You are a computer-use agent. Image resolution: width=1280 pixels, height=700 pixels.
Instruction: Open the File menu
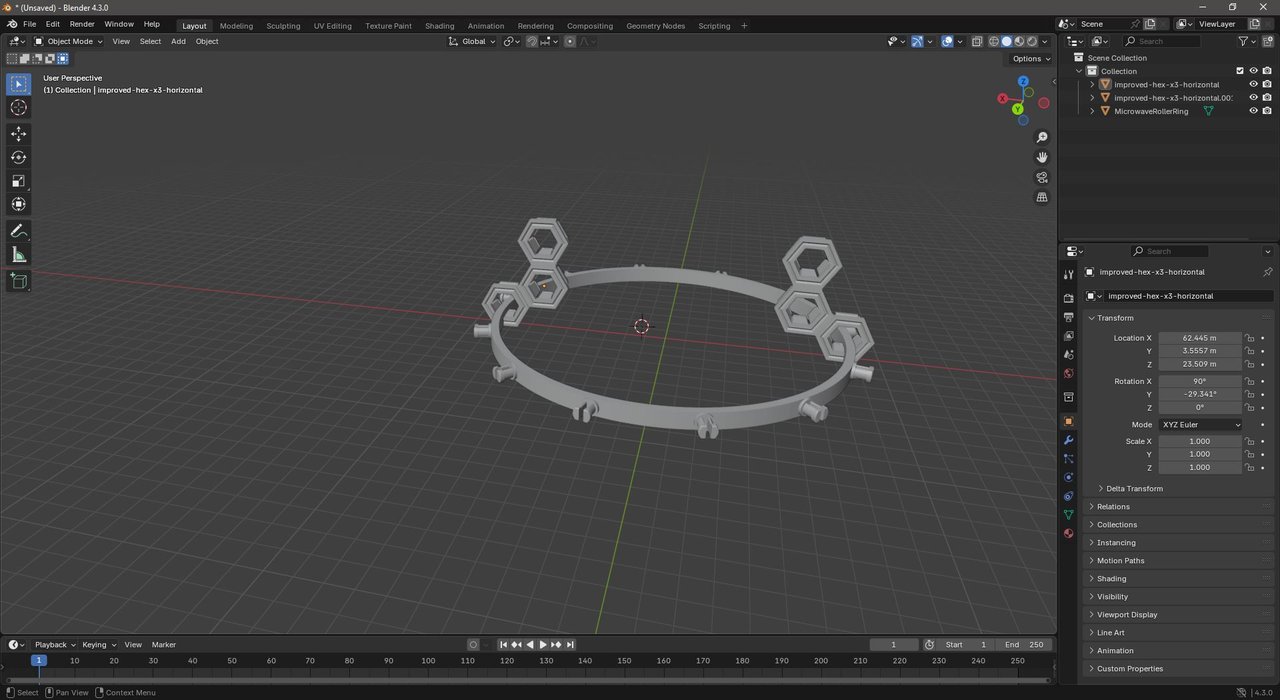29,24
